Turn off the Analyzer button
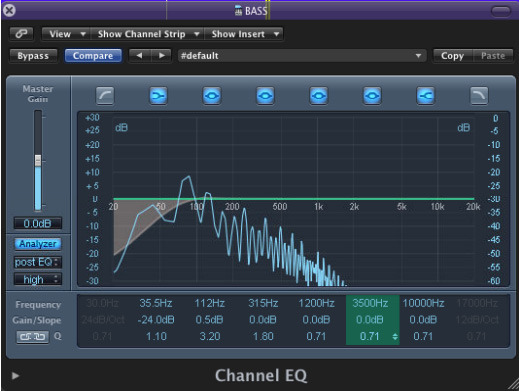The image size is (519, 391). (38, 244)
